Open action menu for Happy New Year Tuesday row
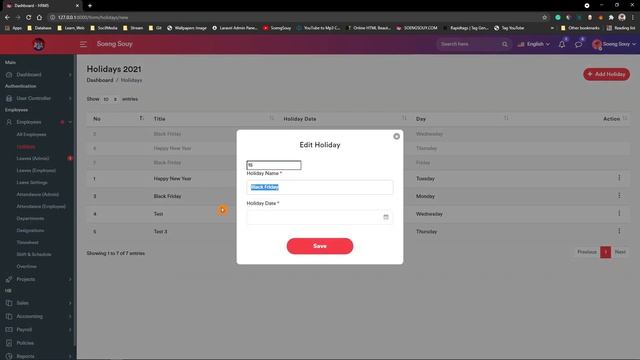Viewport: 640px width, 360px height. tap(619, 178)
